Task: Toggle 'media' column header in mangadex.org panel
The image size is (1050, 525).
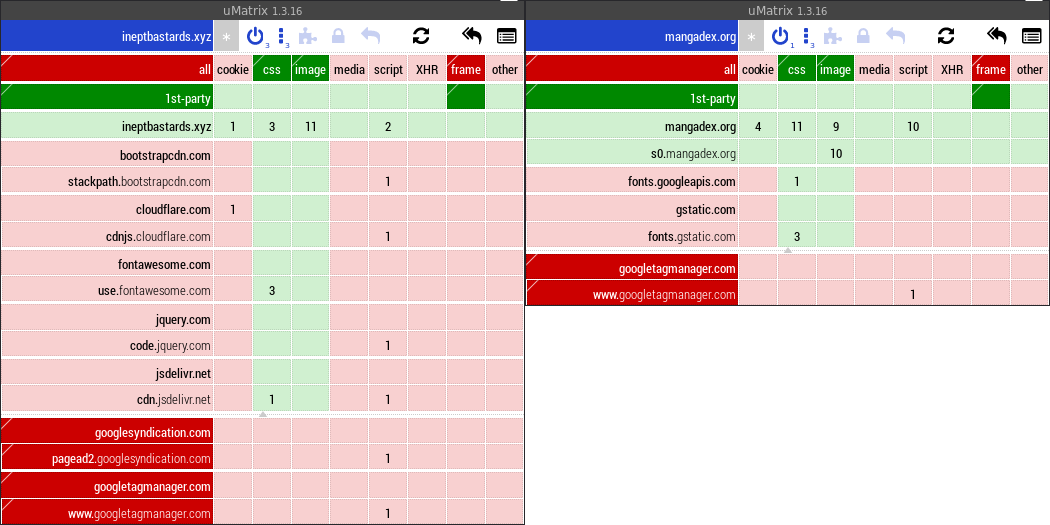Action: (875, 69)
